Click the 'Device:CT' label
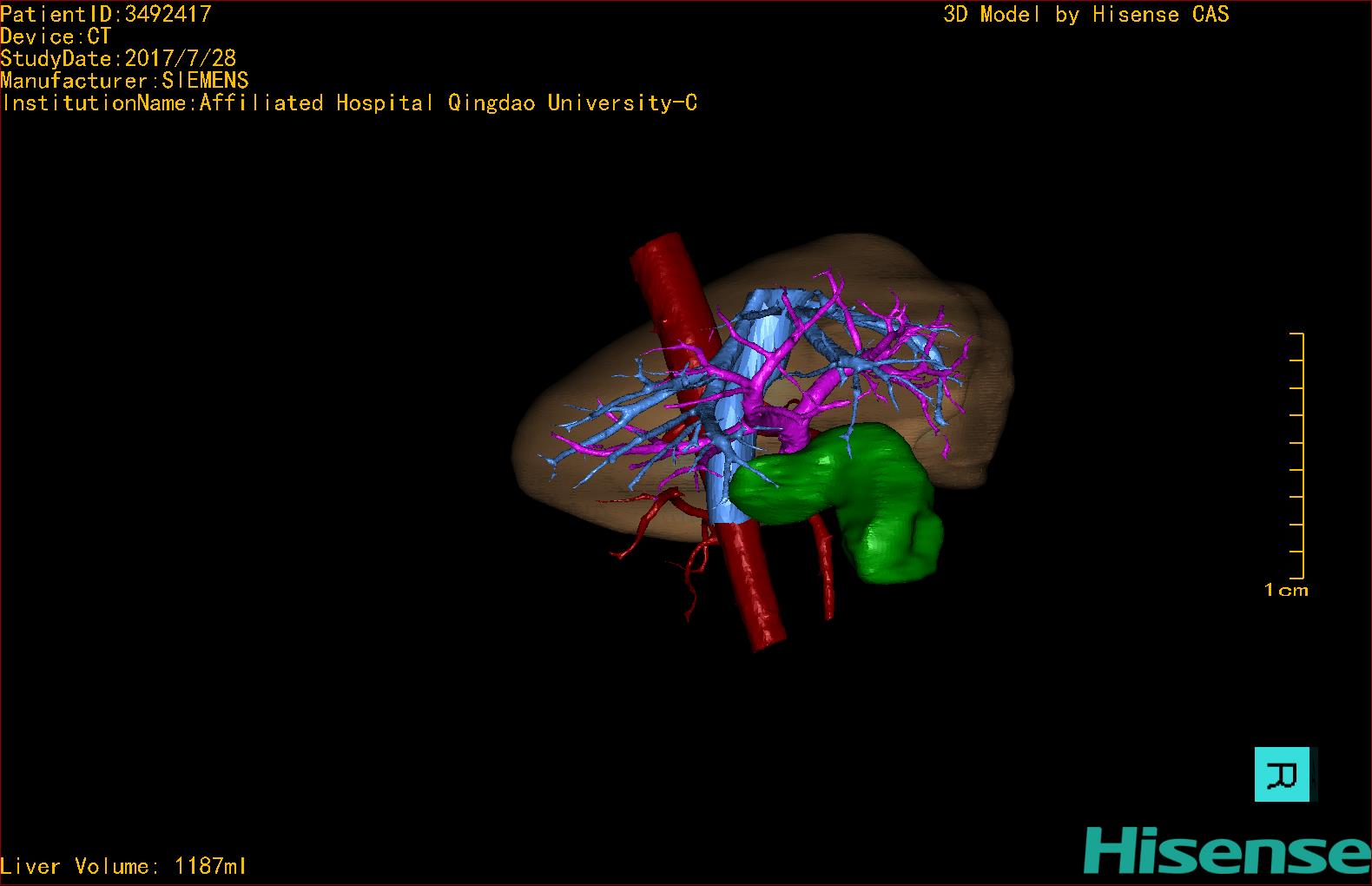1372x886 pixels. pyautogui.click(x=56, y=36)
